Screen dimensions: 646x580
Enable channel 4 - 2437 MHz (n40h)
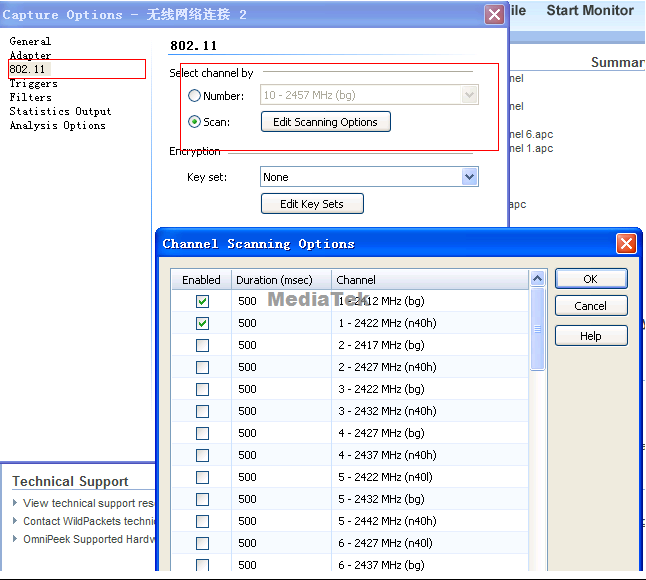[202, 455]
